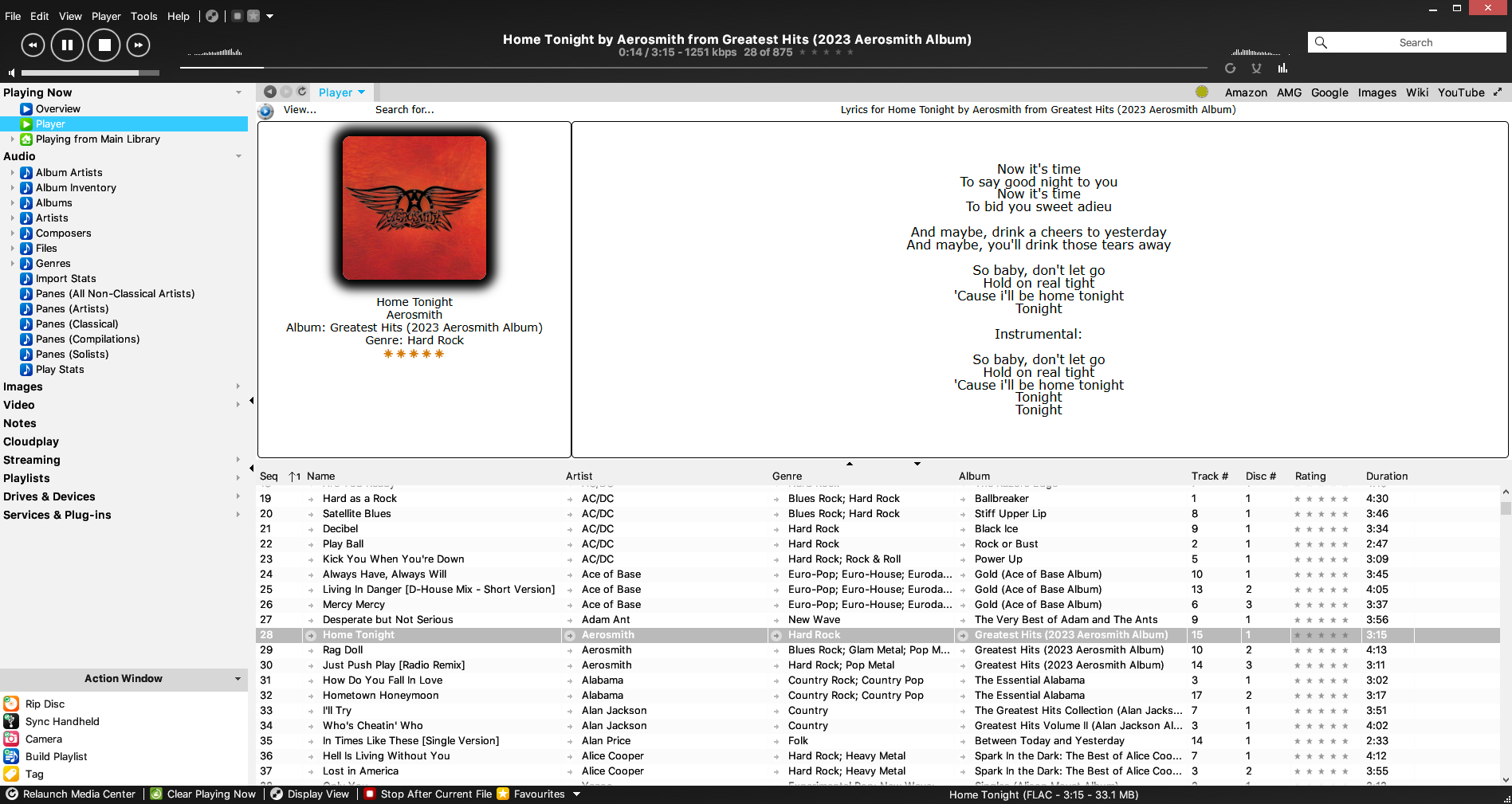This screenshot has height=804, width=1512.
Task: Click the star icon in the menu bar
Action: pos(253,16)
